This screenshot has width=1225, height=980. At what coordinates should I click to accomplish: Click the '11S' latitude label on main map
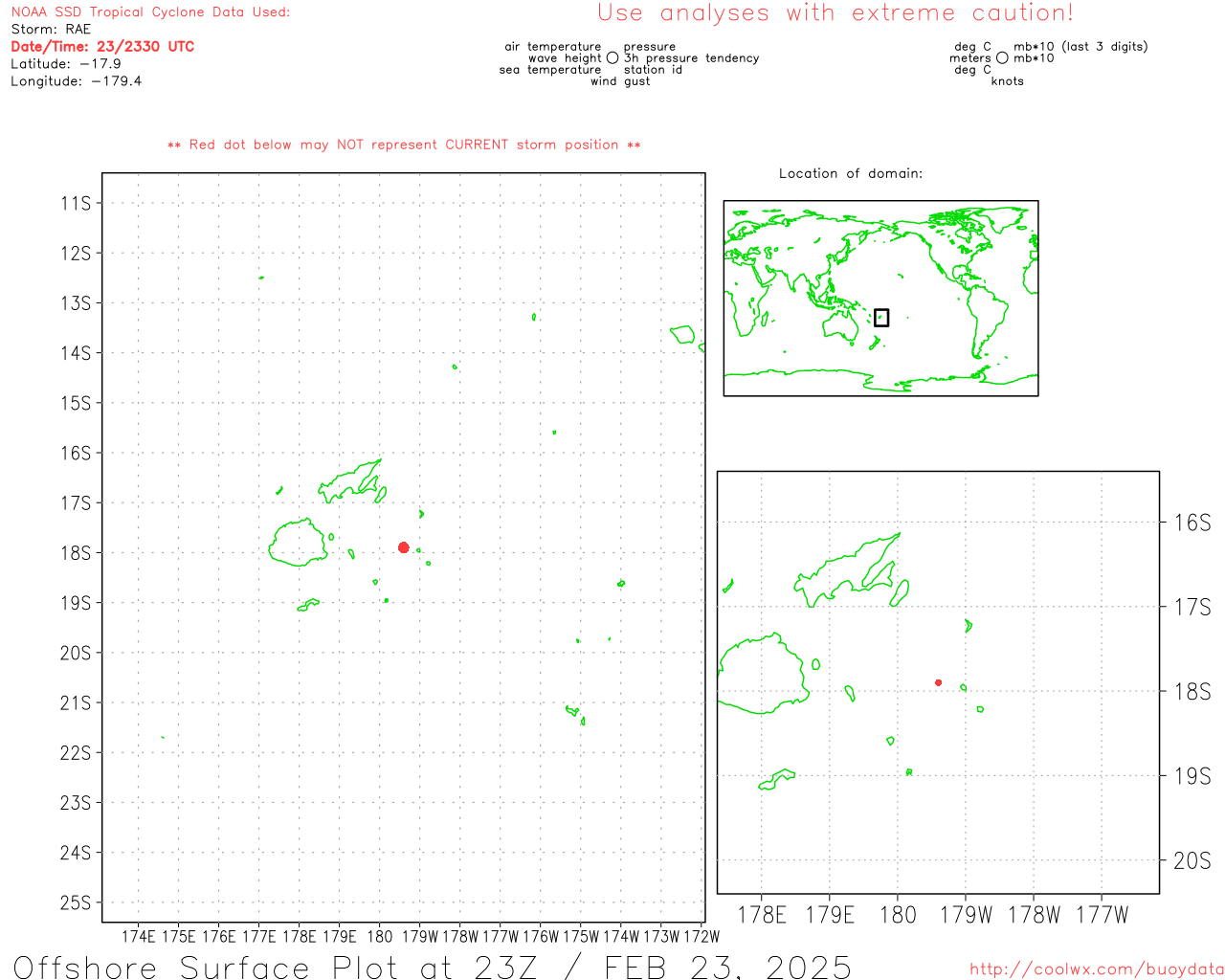[76, 203]
